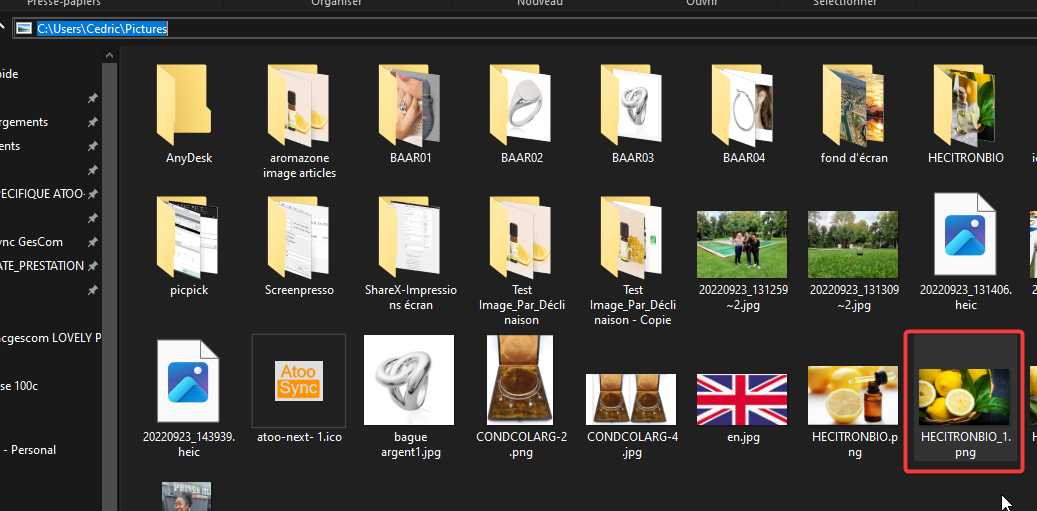The height and width of the screenshot is (511, 1037).
Task: Open the fond d'écran folder
Action: point(854,114)
